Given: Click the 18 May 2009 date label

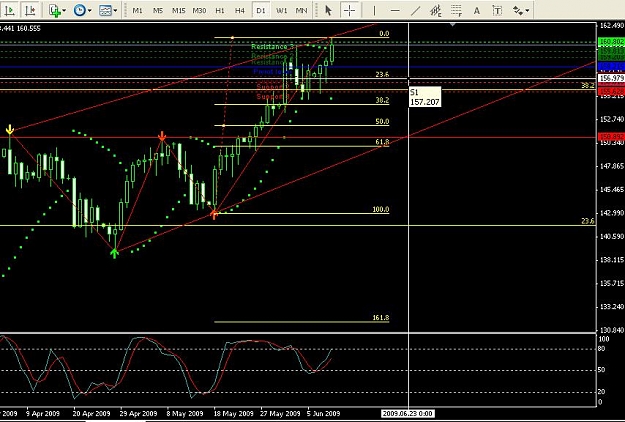Looking at the screenshot, I should [234, 413].
